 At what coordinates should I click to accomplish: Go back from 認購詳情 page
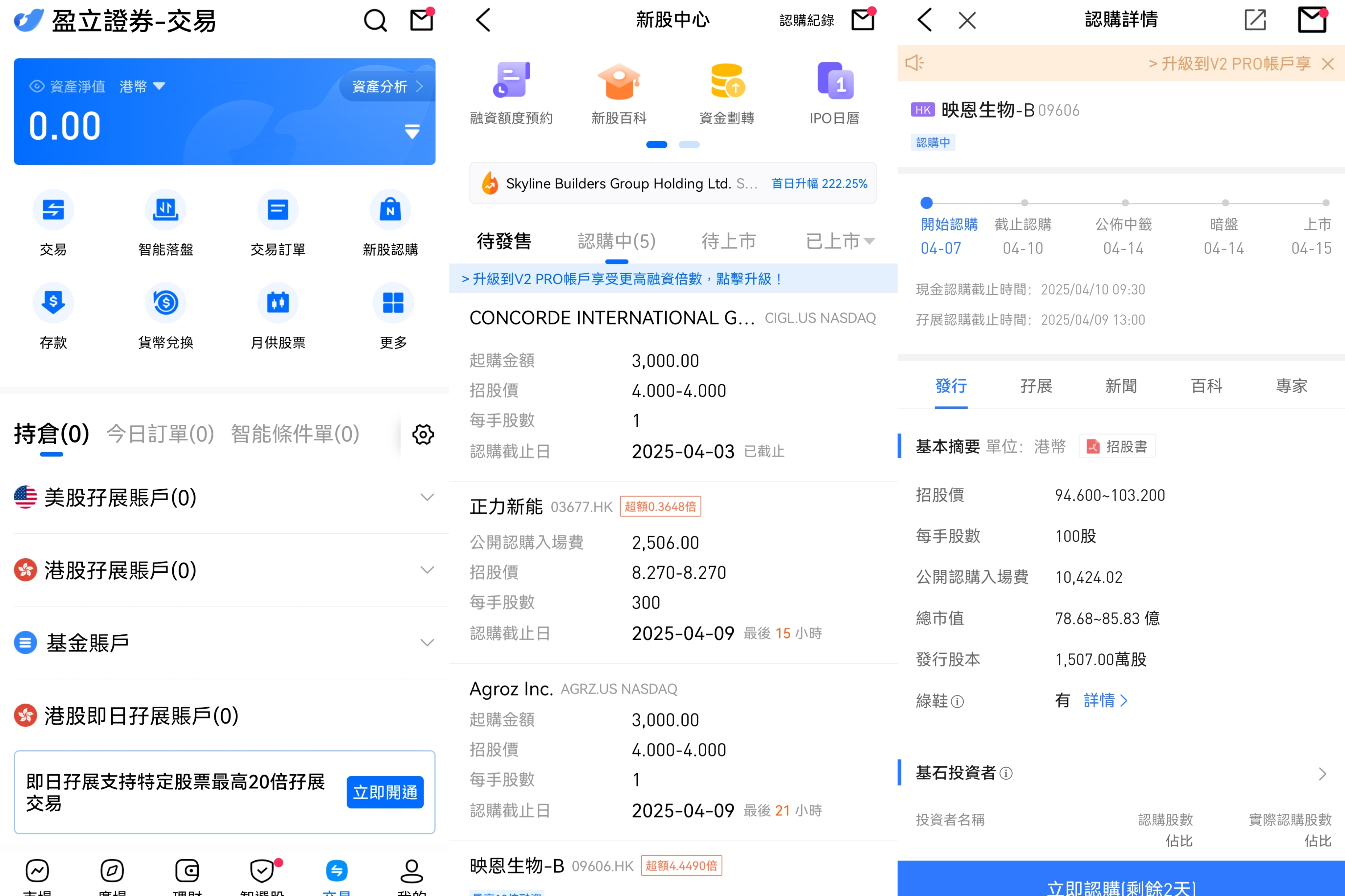pos(924,20)
